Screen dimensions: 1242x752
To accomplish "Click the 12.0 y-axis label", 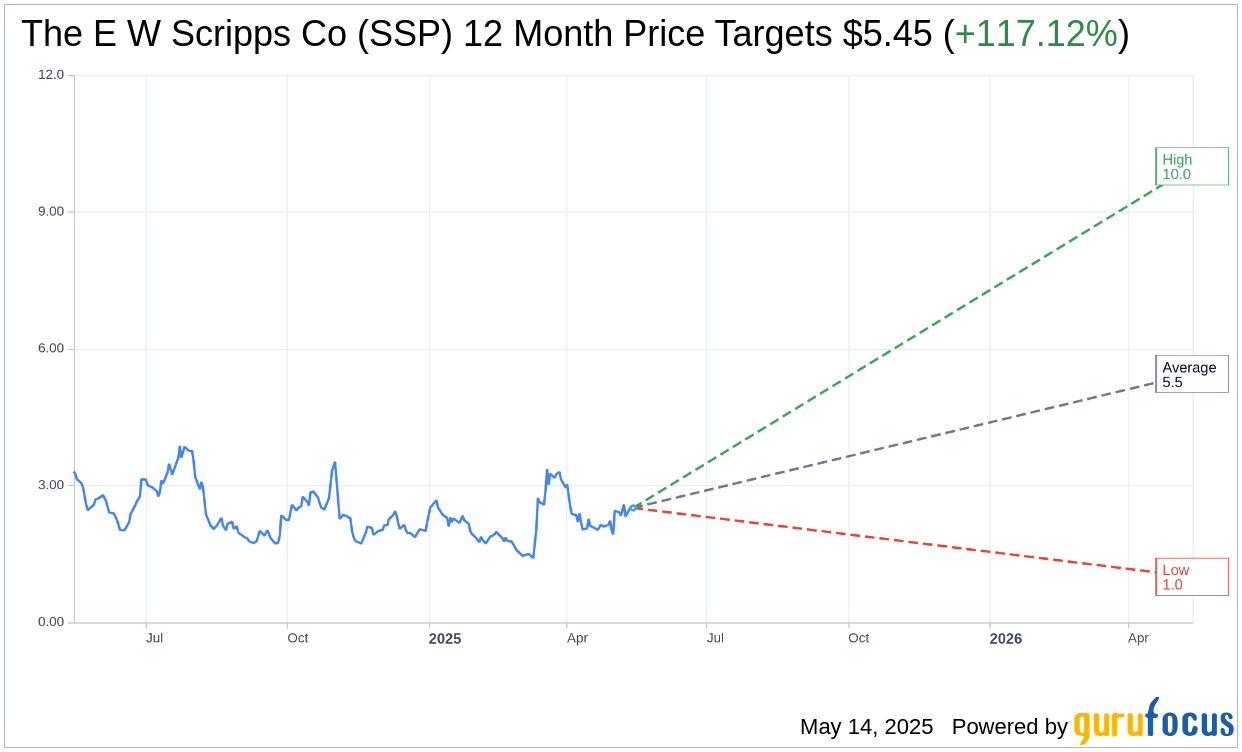I will point(51,75).
